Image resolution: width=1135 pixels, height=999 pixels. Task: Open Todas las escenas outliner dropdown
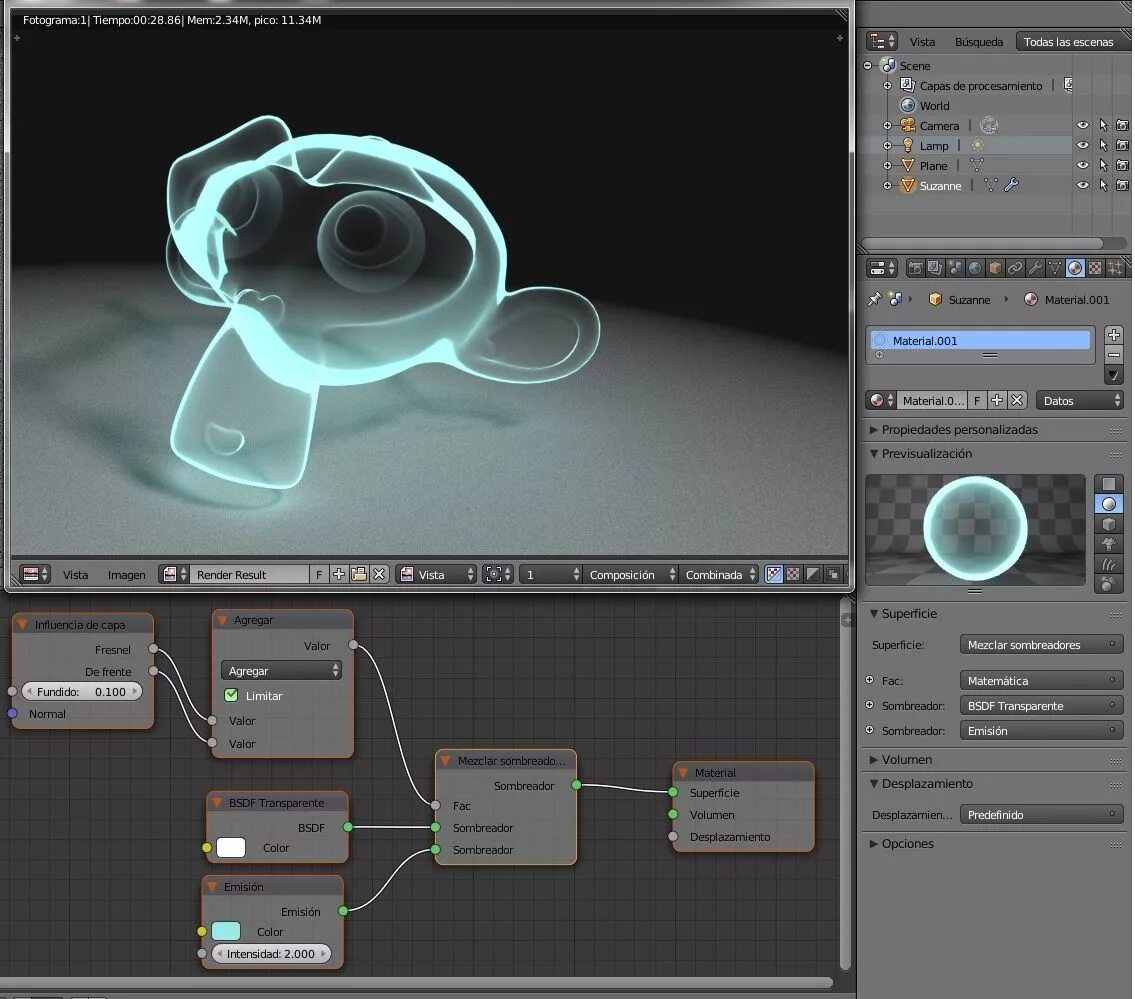click(x=1073, y=41)
